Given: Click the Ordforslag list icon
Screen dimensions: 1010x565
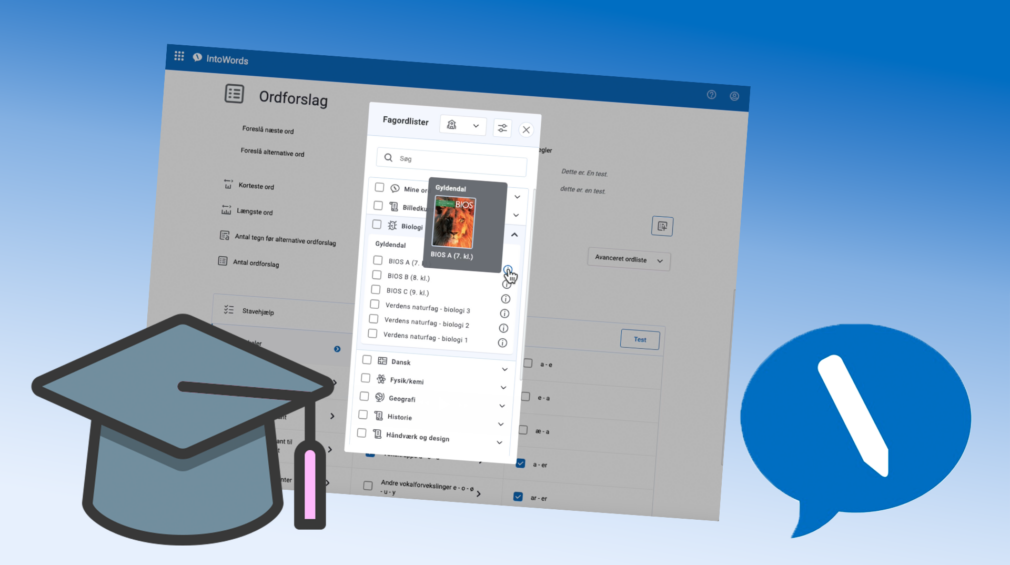Looking at the screenshot, I should 234,94.
